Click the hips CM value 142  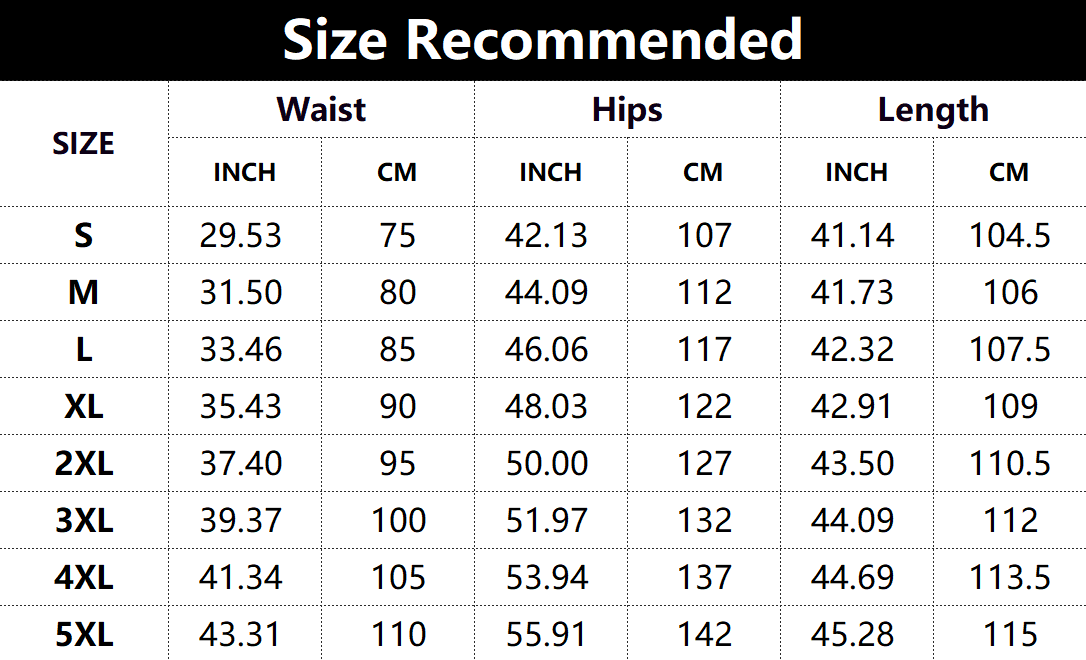pyautogui.click(x=704, y=635)
